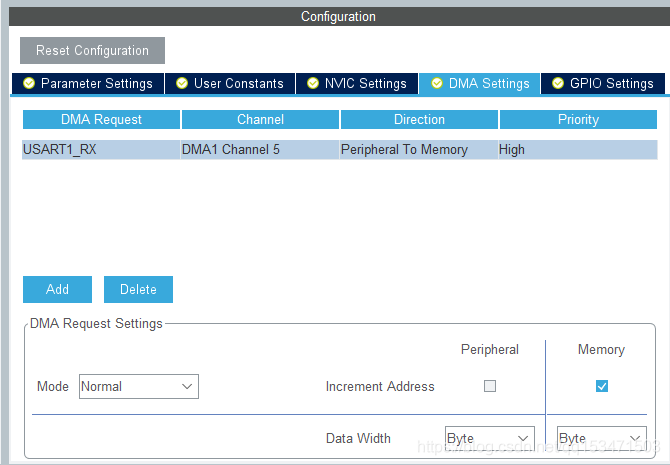Click the Direction column header

coord(419,119)
